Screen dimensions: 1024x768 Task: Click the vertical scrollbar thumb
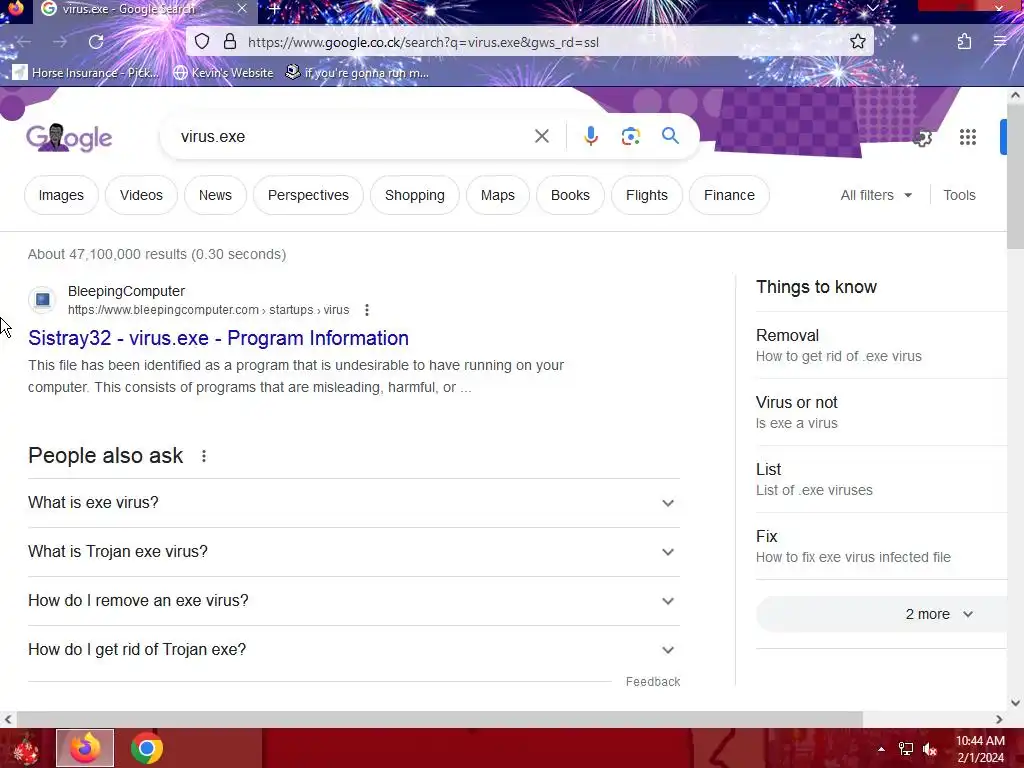1015,176
